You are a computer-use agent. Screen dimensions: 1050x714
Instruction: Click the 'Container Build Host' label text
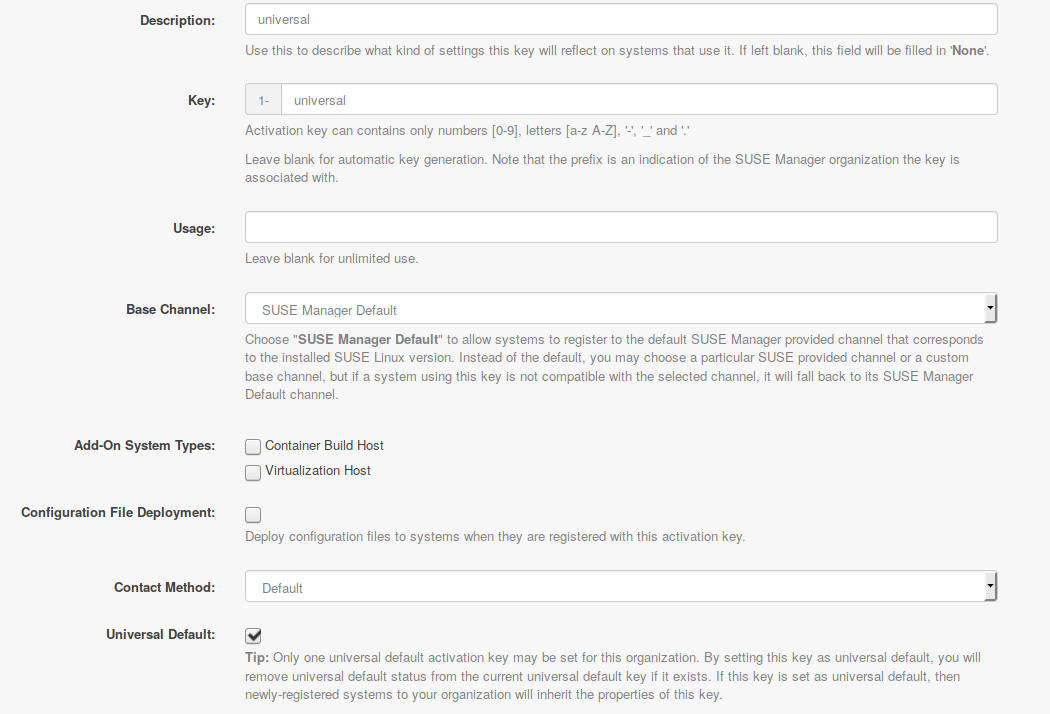click(324, 446)
